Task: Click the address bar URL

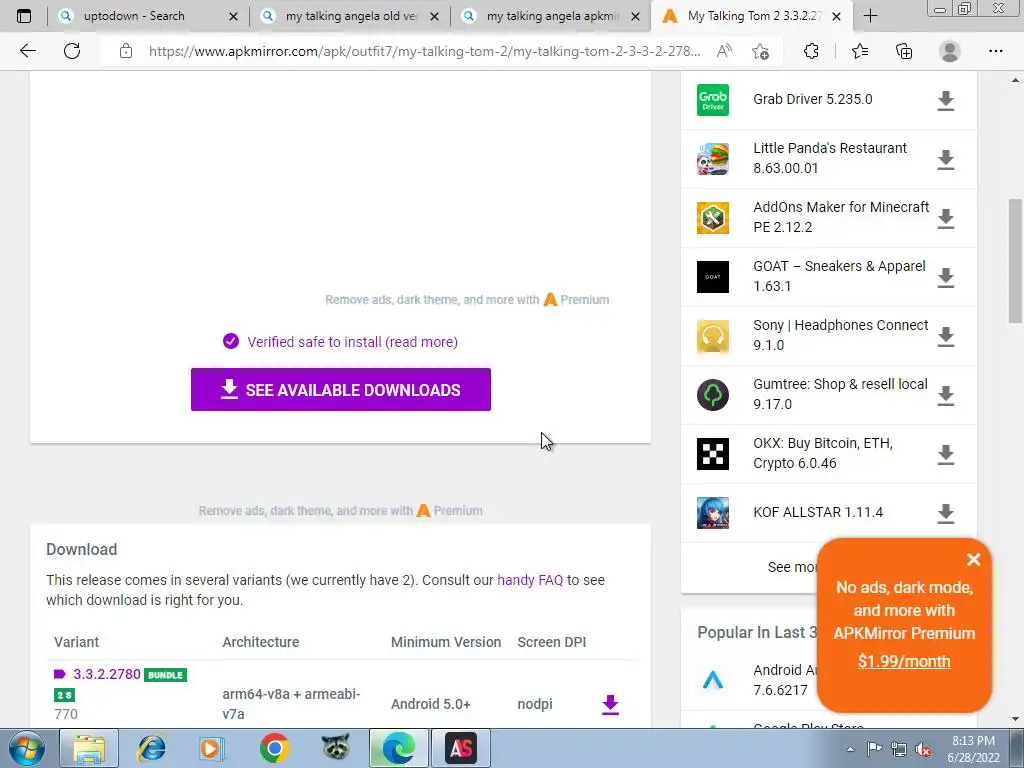Action: (424, 51)
